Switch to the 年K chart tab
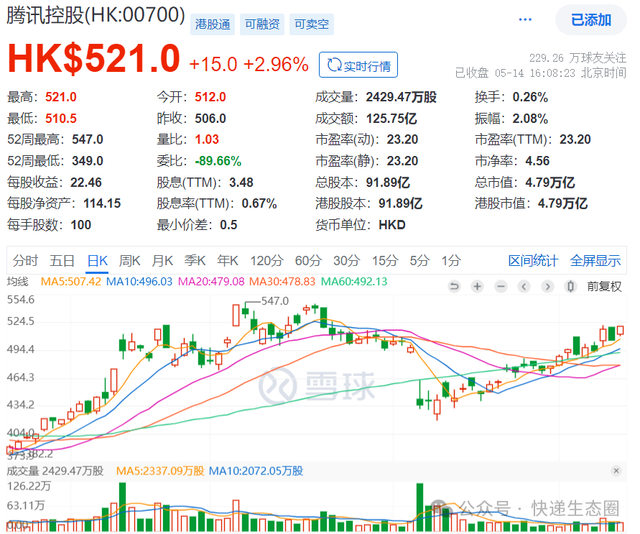 coord(227,260)
